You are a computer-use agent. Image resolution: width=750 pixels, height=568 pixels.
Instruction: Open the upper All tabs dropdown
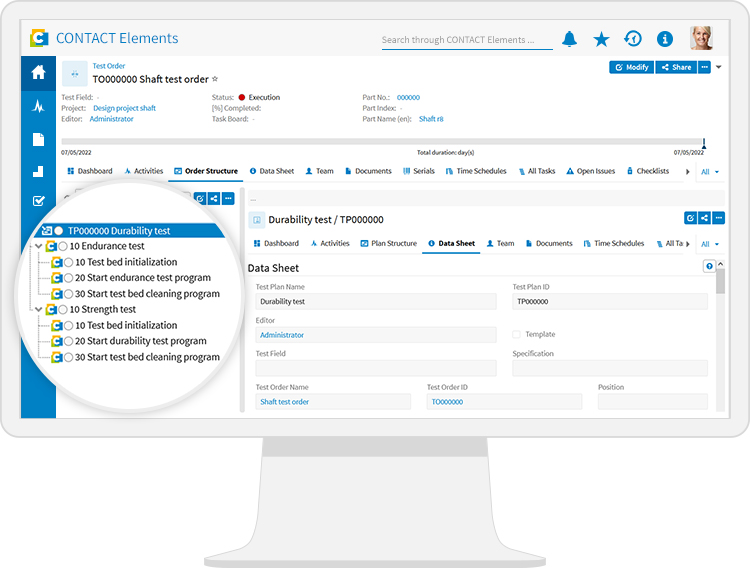click(710, 172)
